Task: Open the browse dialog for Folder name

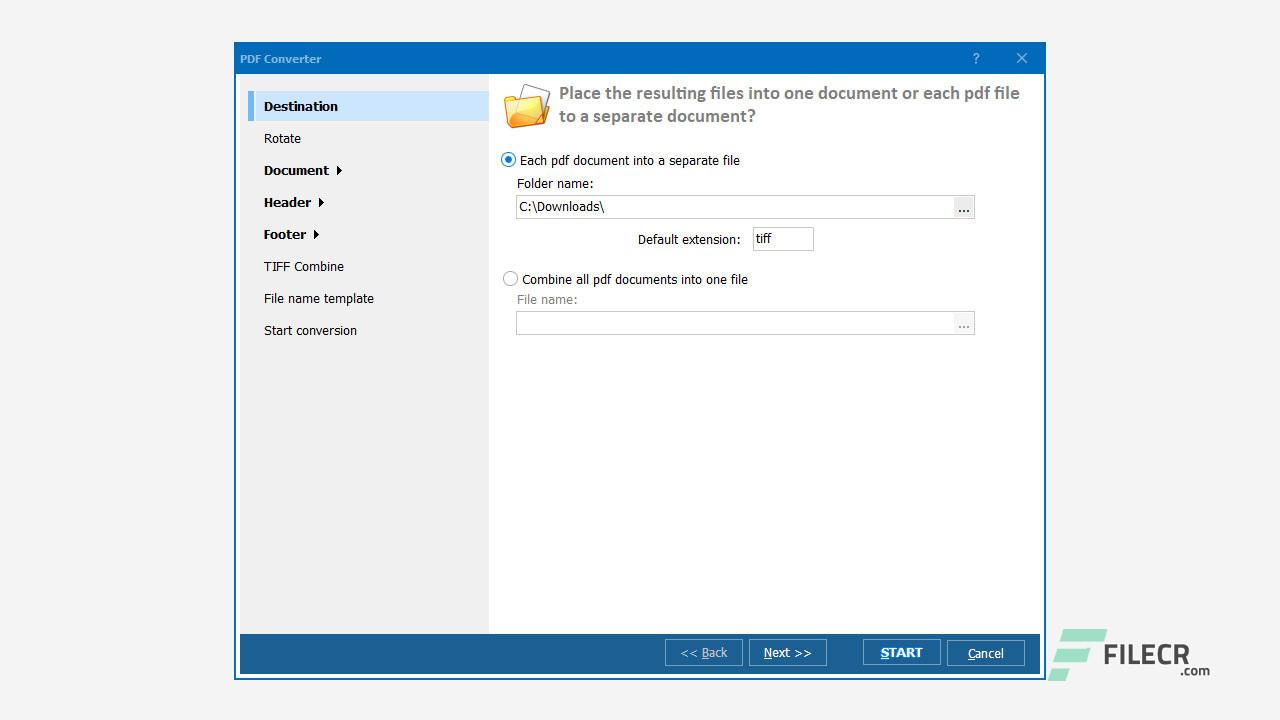Action: [x=963, y=207]
